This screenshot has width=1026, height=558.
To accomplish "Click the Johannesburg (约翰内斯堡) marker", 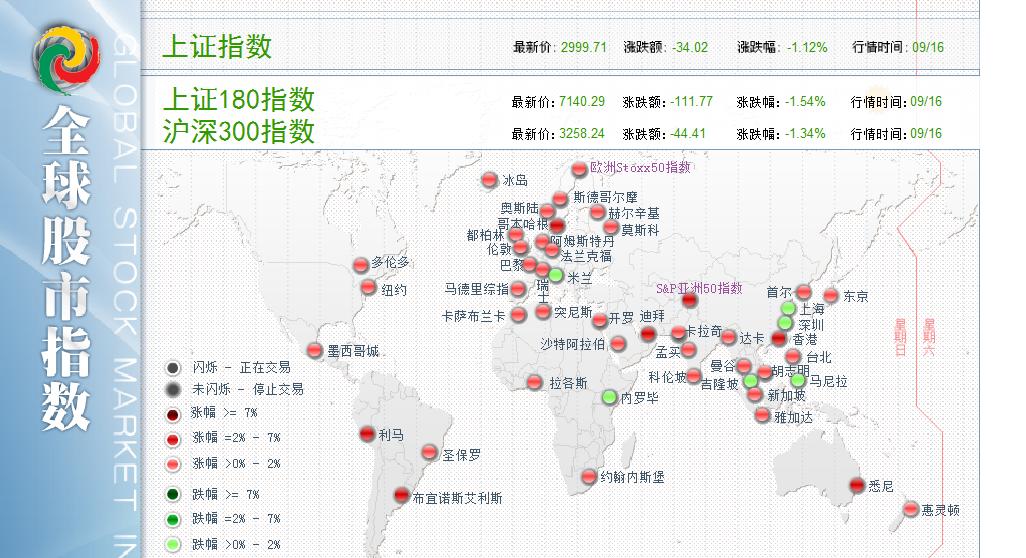I will [x=589, y=476].
